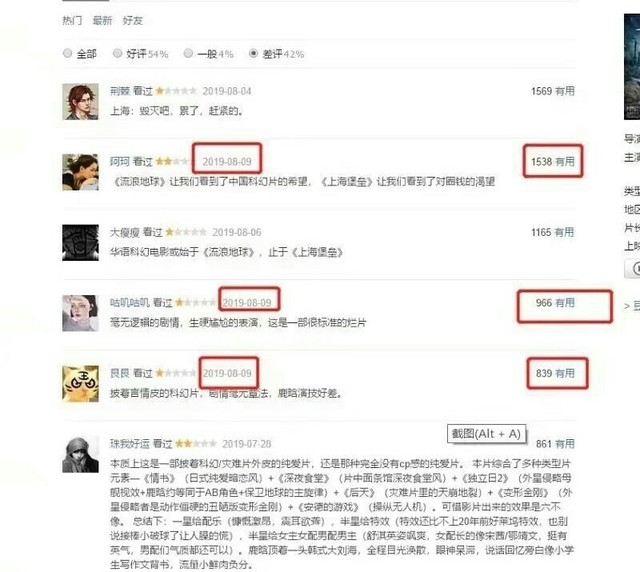640x572 pixels.
Task: Switch to the 好友 tab
Action: 133,20
